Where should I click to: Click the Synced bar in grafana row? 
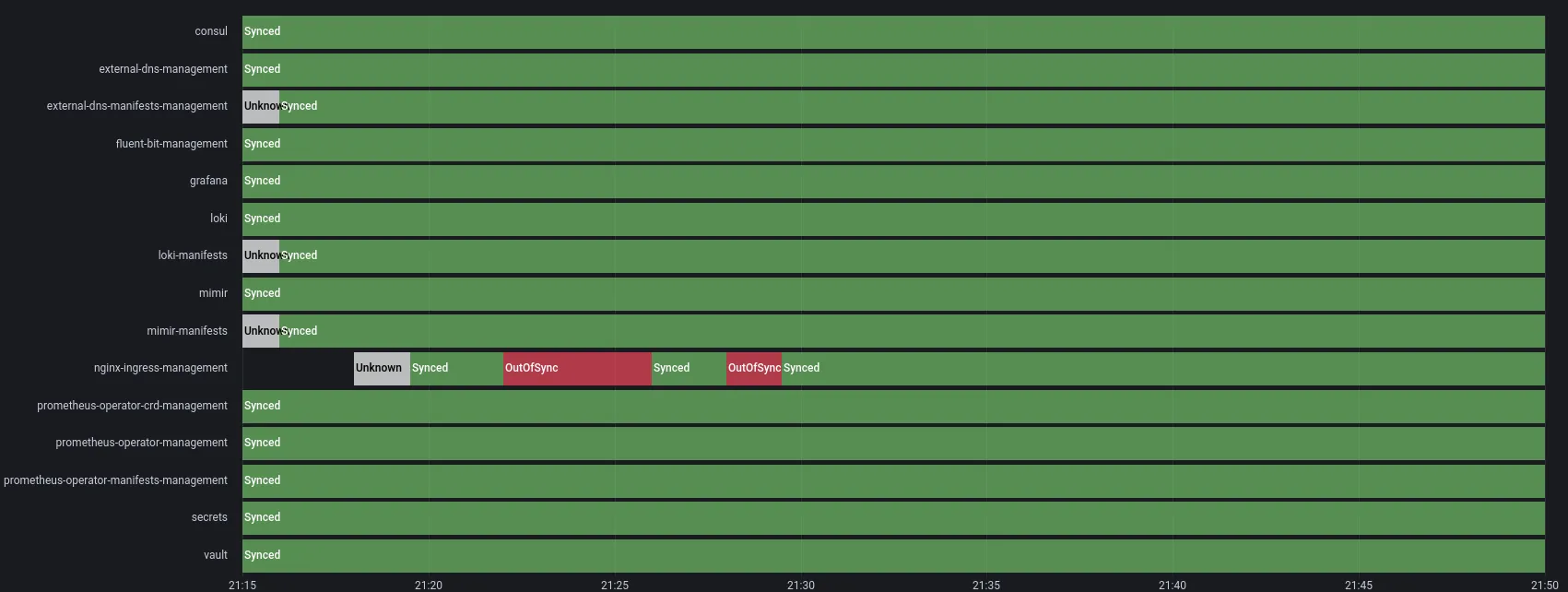click(893, 182)
